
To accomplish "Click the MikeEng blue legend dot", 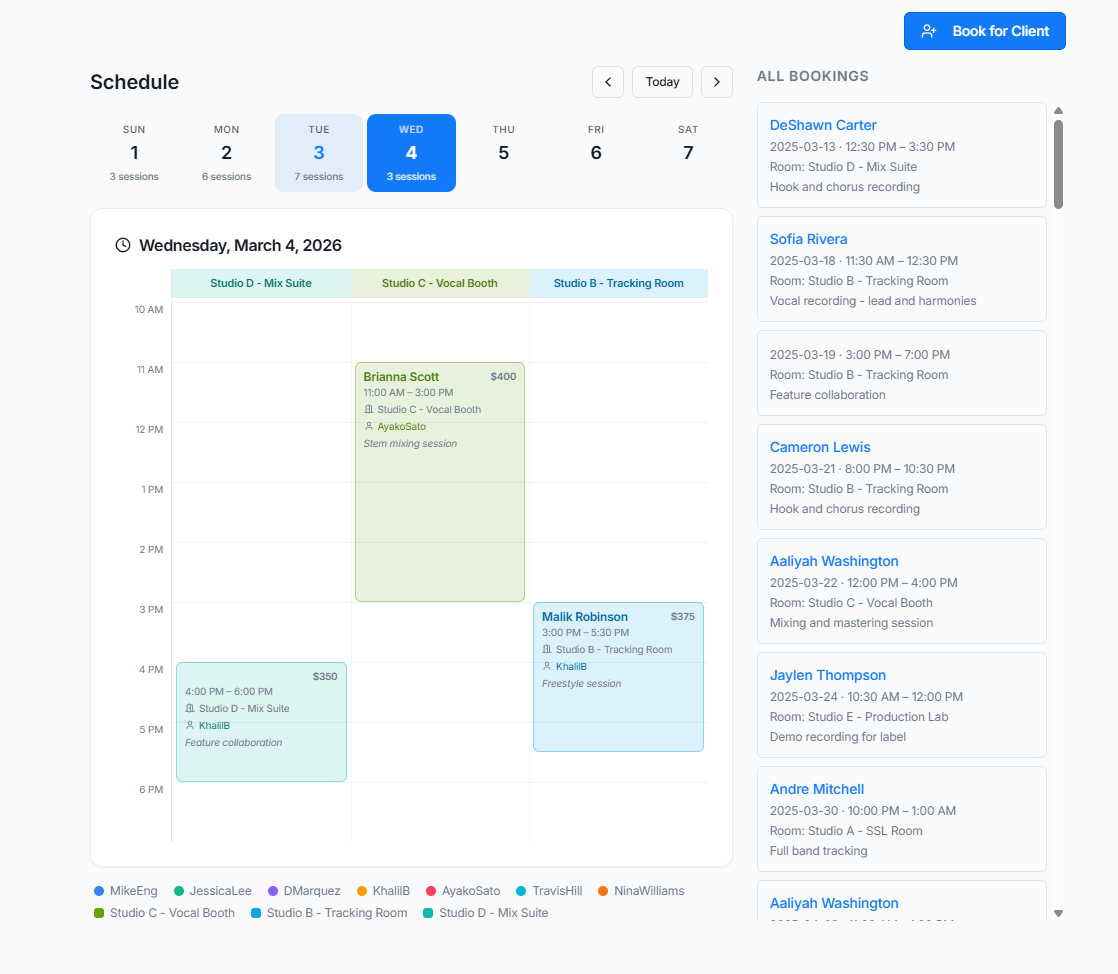I will (x=99, y=891).
